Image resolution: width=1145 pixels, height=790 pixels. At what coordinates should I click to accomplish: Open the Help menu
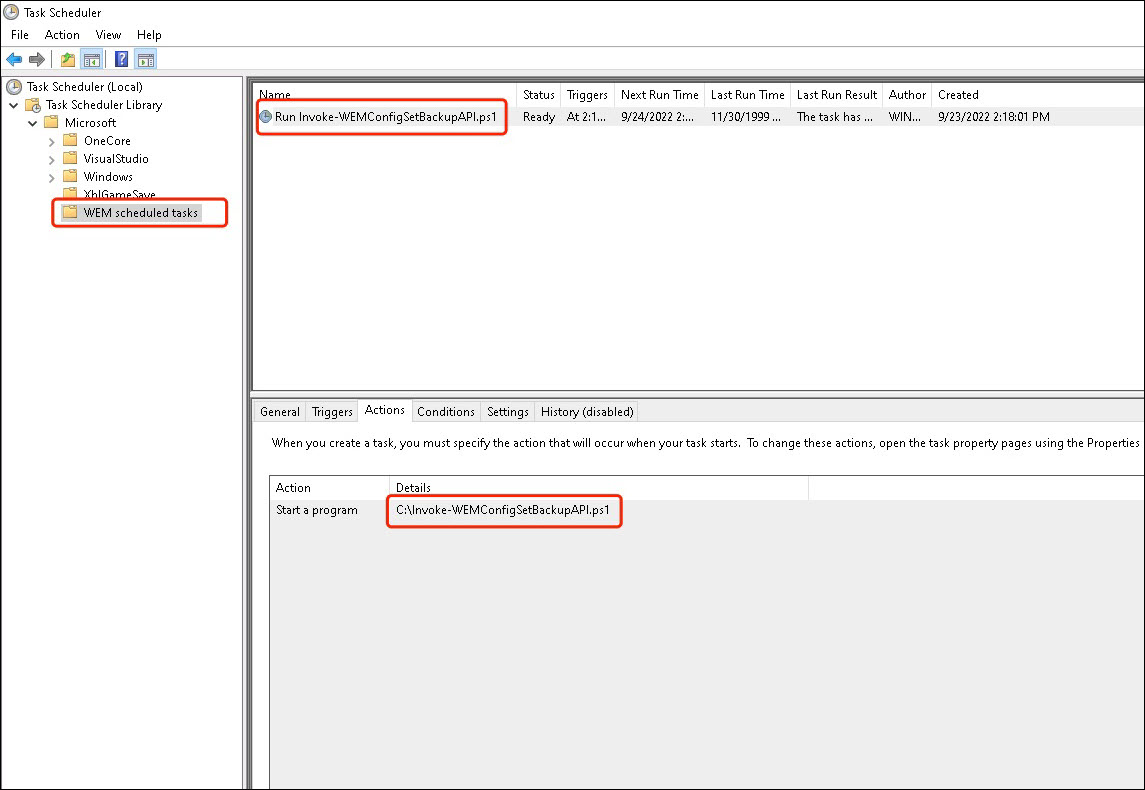(149, 34)
